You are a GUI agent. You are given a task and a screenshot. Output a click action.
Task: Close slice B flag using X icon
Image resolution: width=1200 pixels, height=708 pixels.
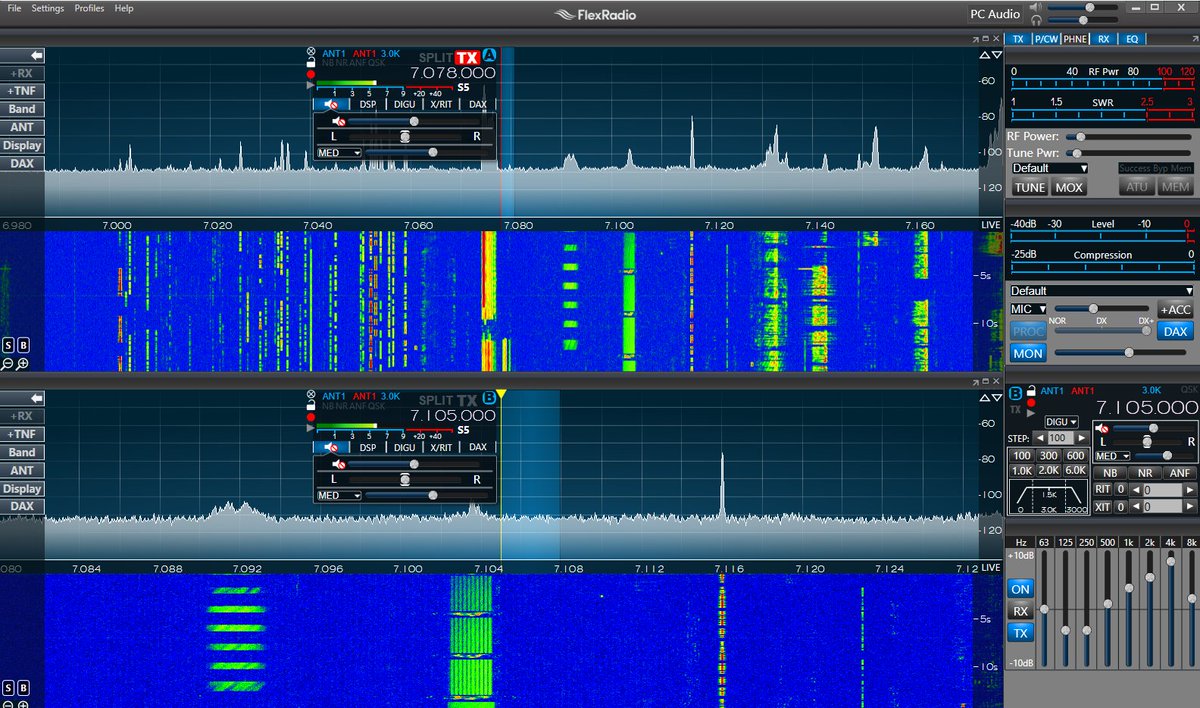[310, 393]
